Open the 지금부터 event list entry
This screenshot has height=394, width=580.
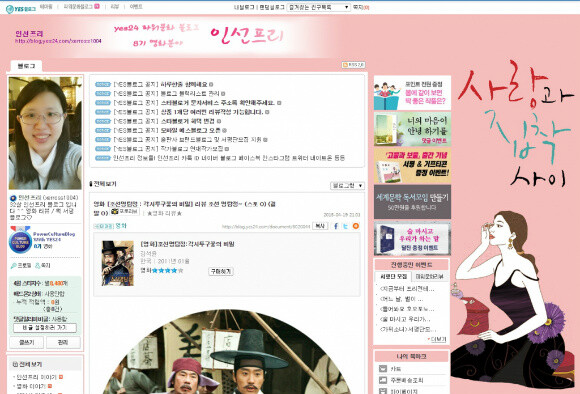[407, 289]
